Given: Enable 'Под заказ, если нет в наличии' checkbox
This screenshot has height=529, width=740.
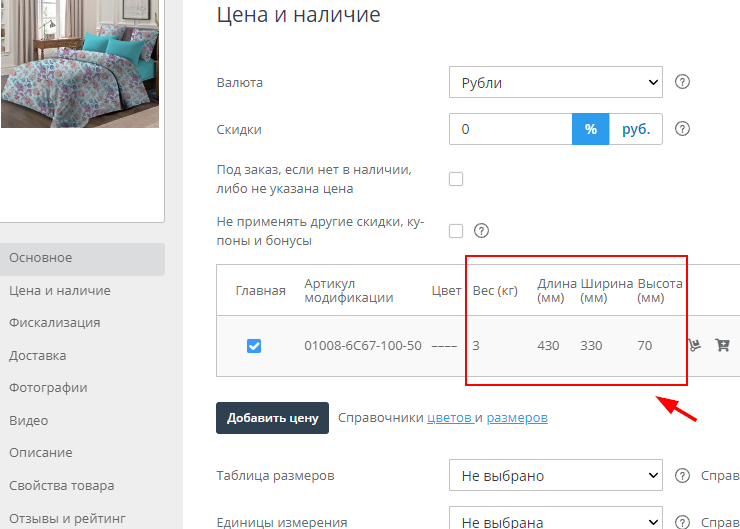Looking at the screenshot, I should coord(456,179).
